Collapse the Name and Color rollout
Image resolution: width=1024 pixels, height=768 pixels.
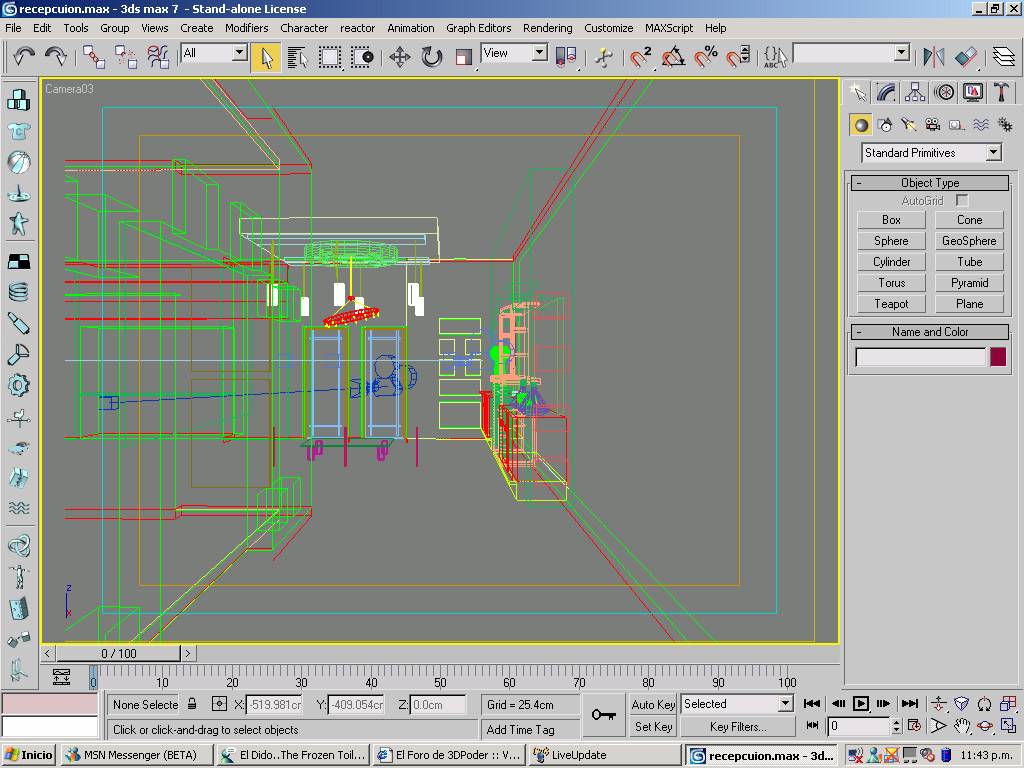(930, 332)
